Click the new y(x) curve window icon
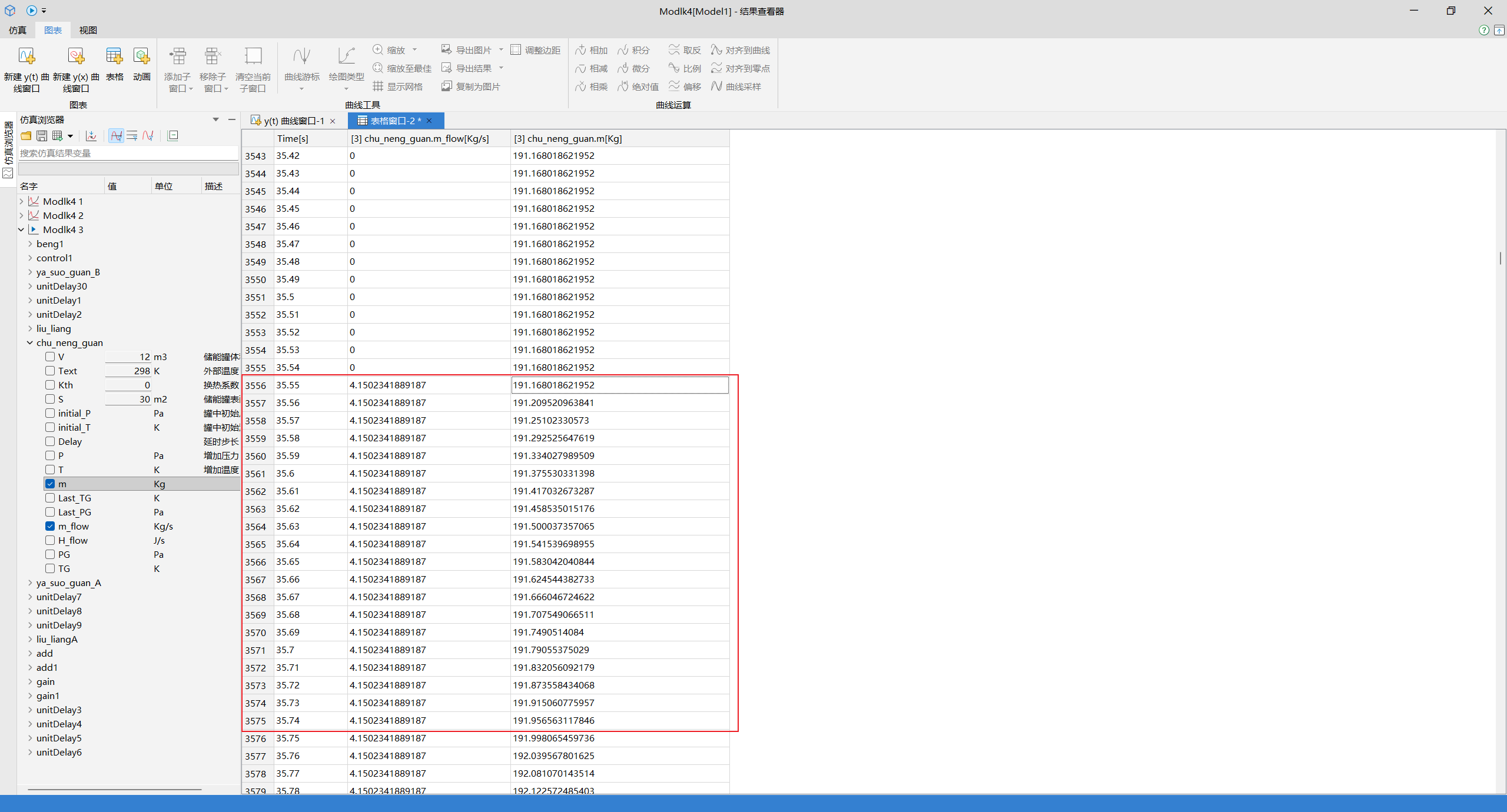The width and height of the screenshot is (1507, 812). (76, 57)
